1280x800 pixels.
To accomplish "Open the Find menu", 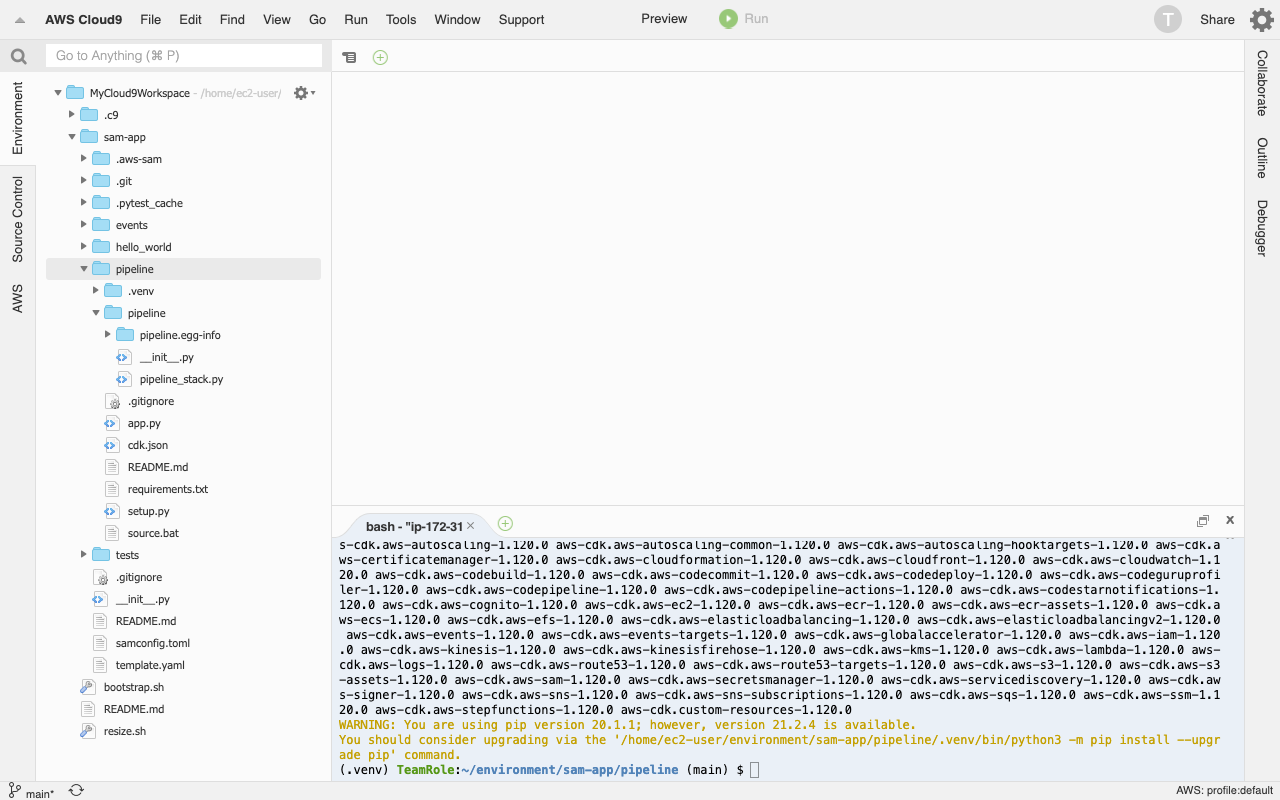I will point(232,19).
